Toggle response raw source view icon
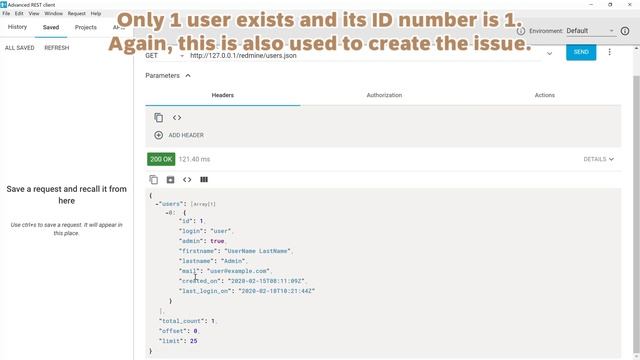The image size is (640, 360). (x=187, y=180)
